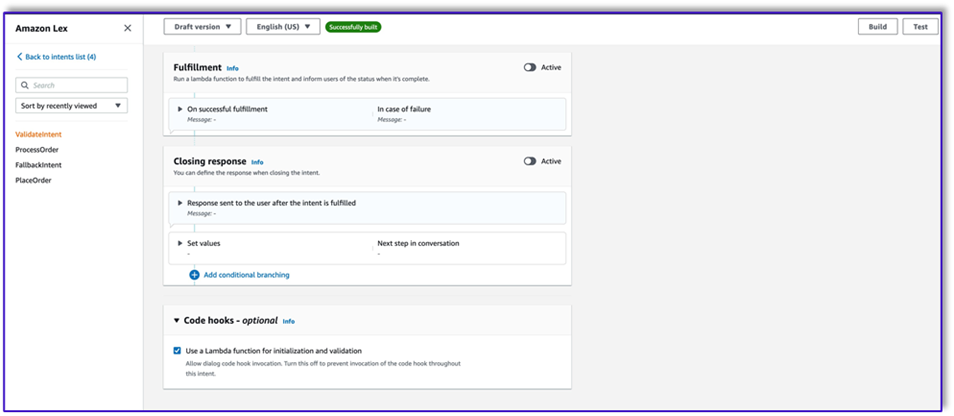Toggle the Fulfillment Active switch
Screen dimensions: 954x416
(x=529, y=68)
